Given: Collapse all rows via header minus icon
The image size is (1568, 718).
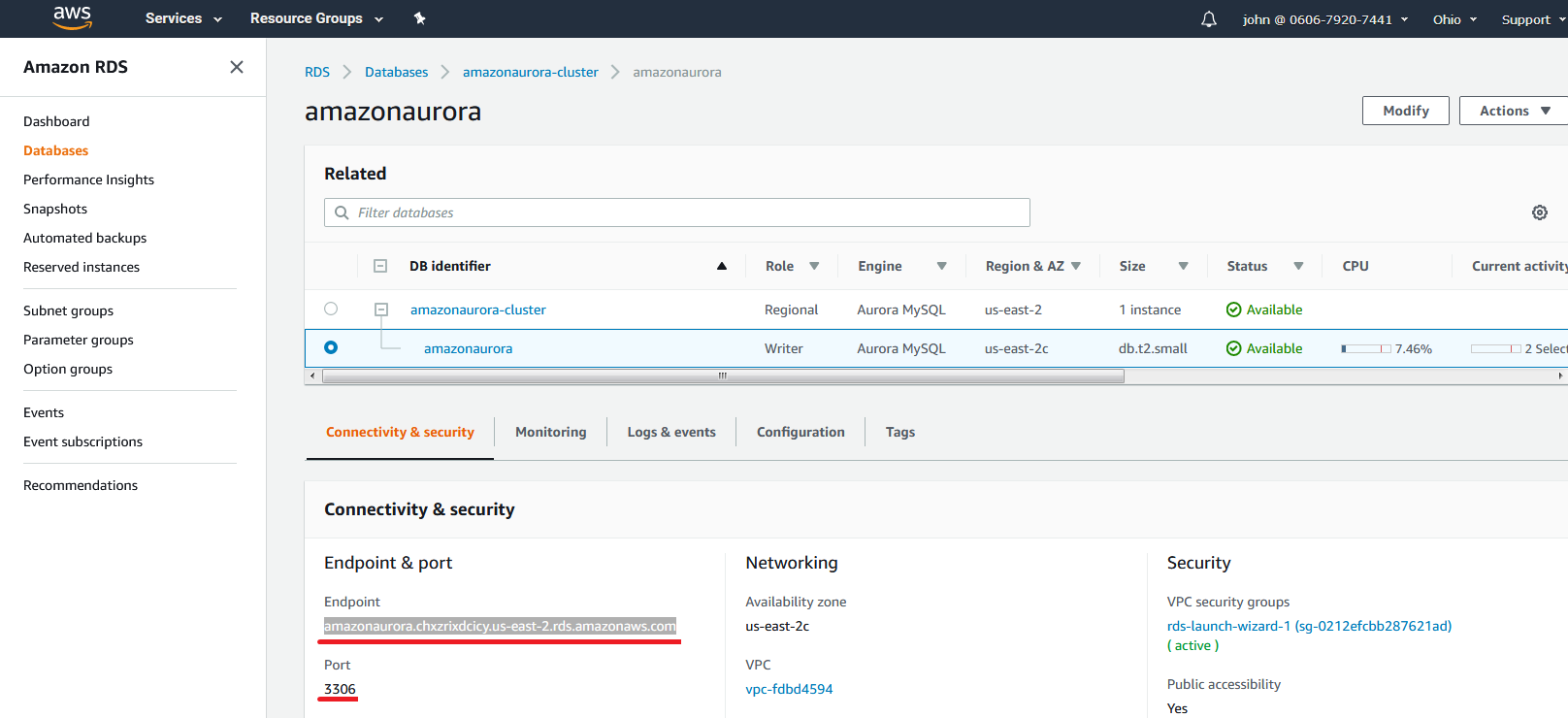Looking at the screenshot, I should tap(380, 266).
